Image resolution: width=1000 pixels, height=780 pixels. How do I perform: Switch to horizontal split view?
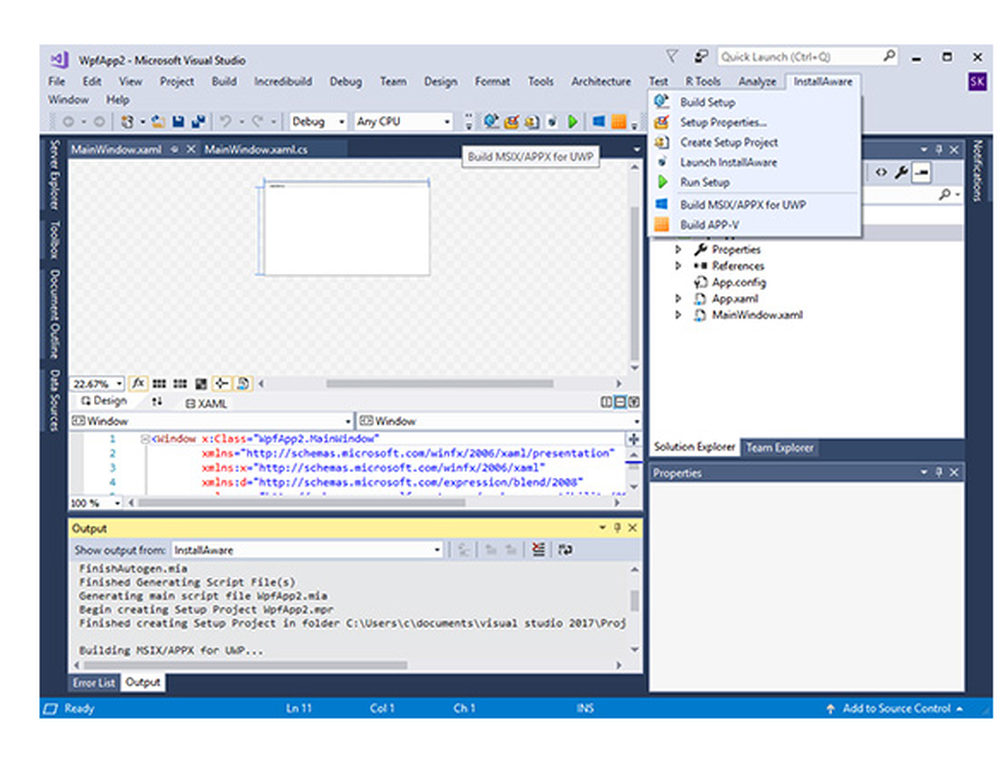click(x=619, y=402)
